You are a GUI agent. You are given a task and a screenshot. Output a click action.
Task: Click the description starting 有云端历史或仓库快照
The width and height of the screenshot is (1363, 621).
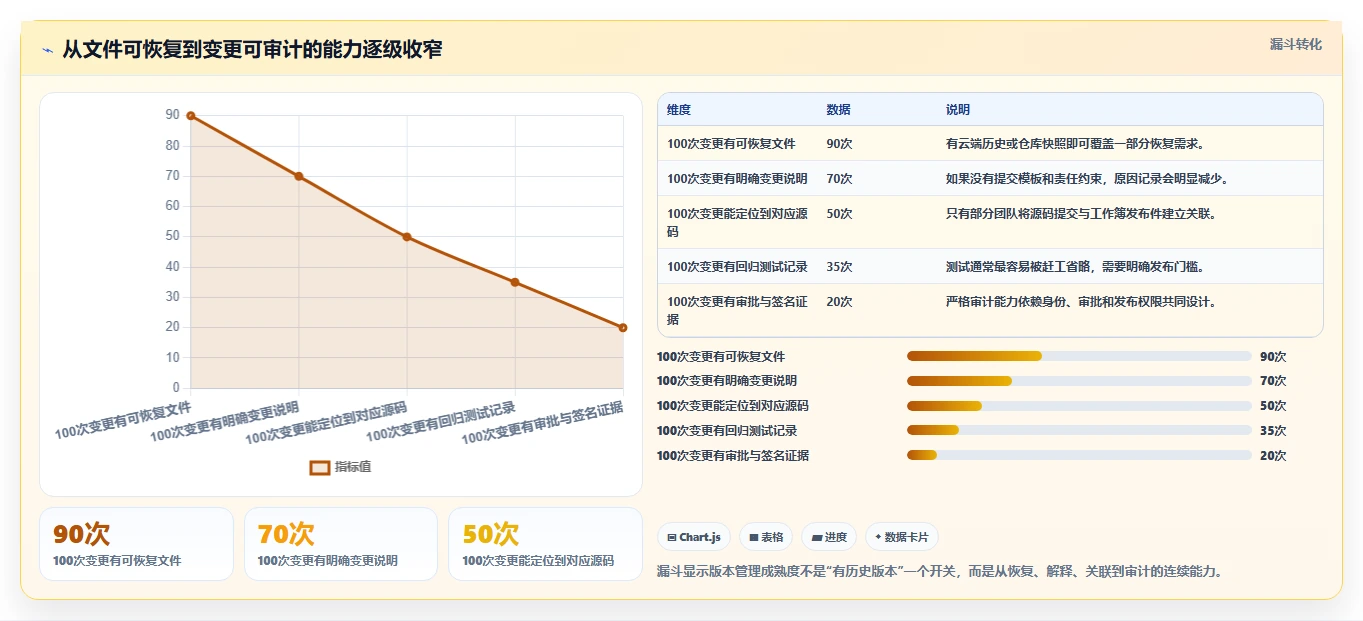1075,144
